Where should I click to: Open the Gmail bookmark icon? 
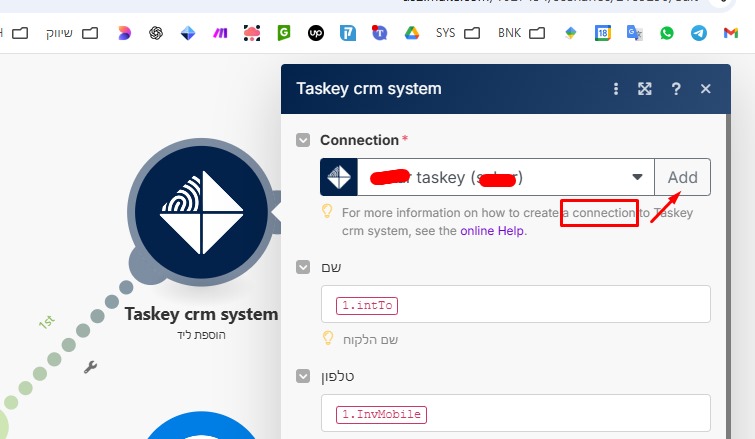(732, 33)
